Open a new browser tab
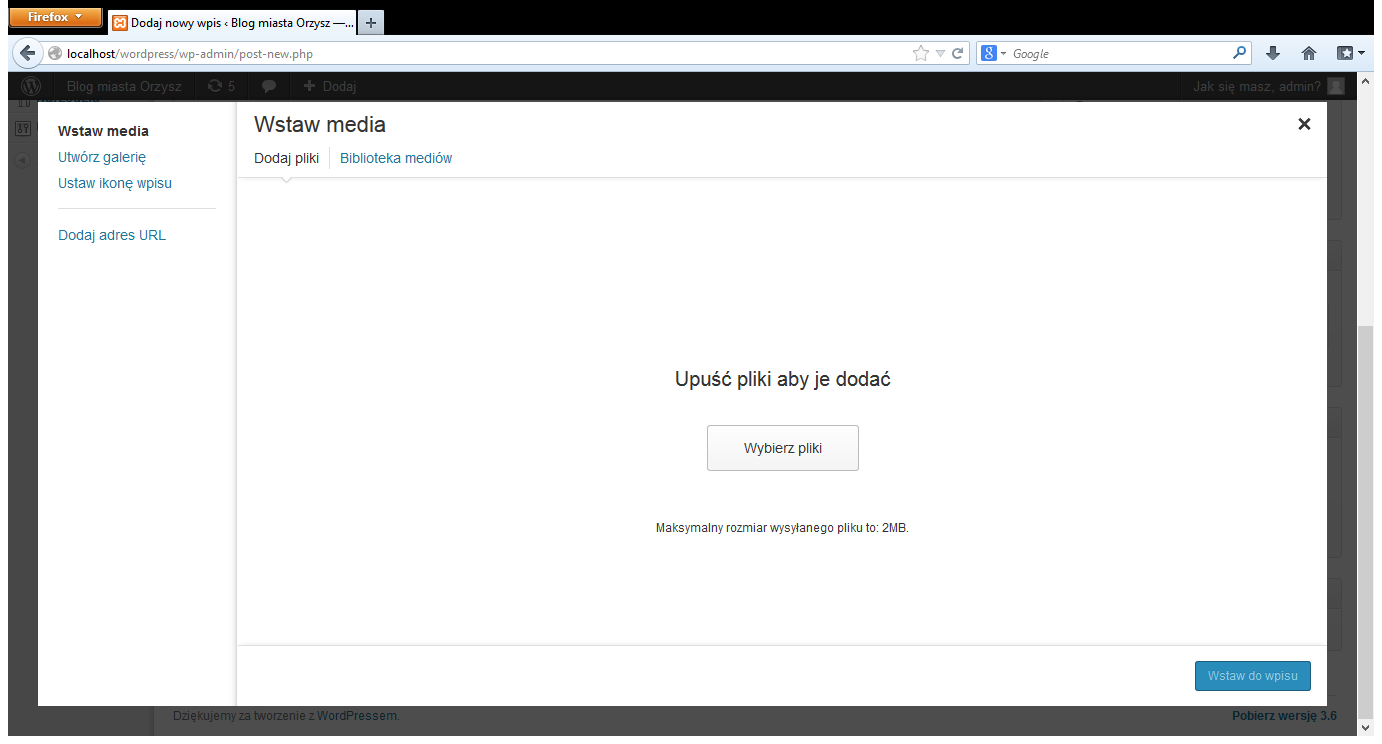1382x744 pixels. coord(370,22)
